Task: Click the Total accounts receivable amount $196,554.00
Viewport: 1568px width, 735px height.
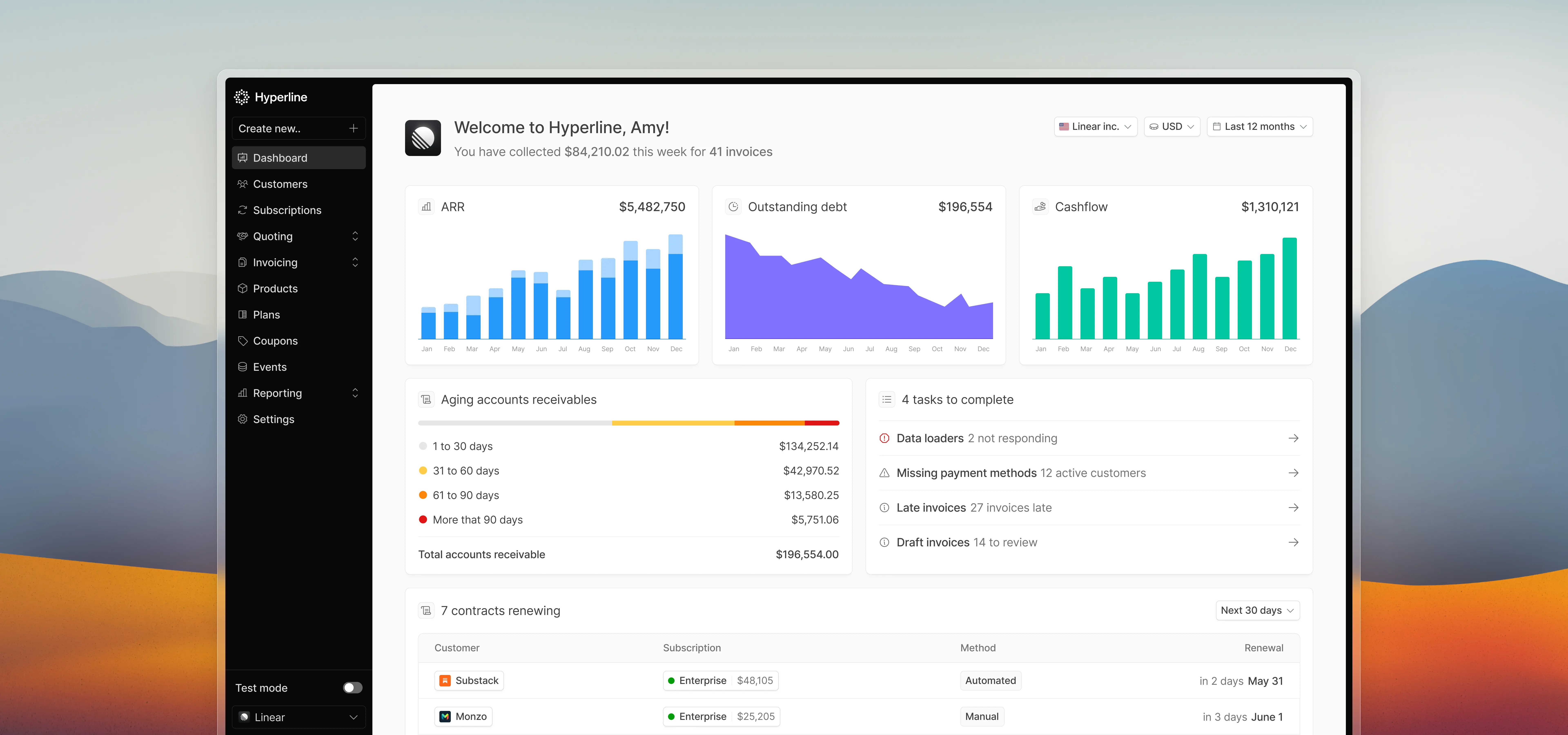Action: tap(807, 554)
